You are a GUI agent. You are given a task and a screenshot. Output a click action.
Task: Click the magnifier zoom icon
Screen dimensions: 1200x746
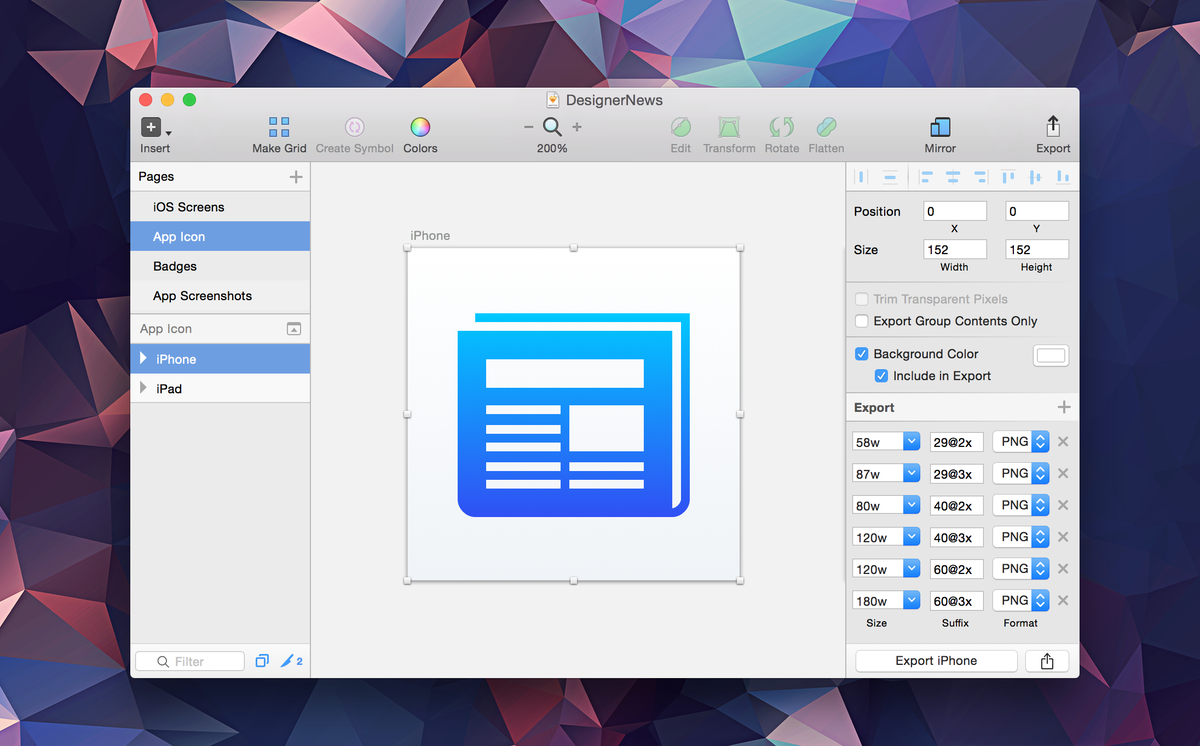tap(552, 127)
